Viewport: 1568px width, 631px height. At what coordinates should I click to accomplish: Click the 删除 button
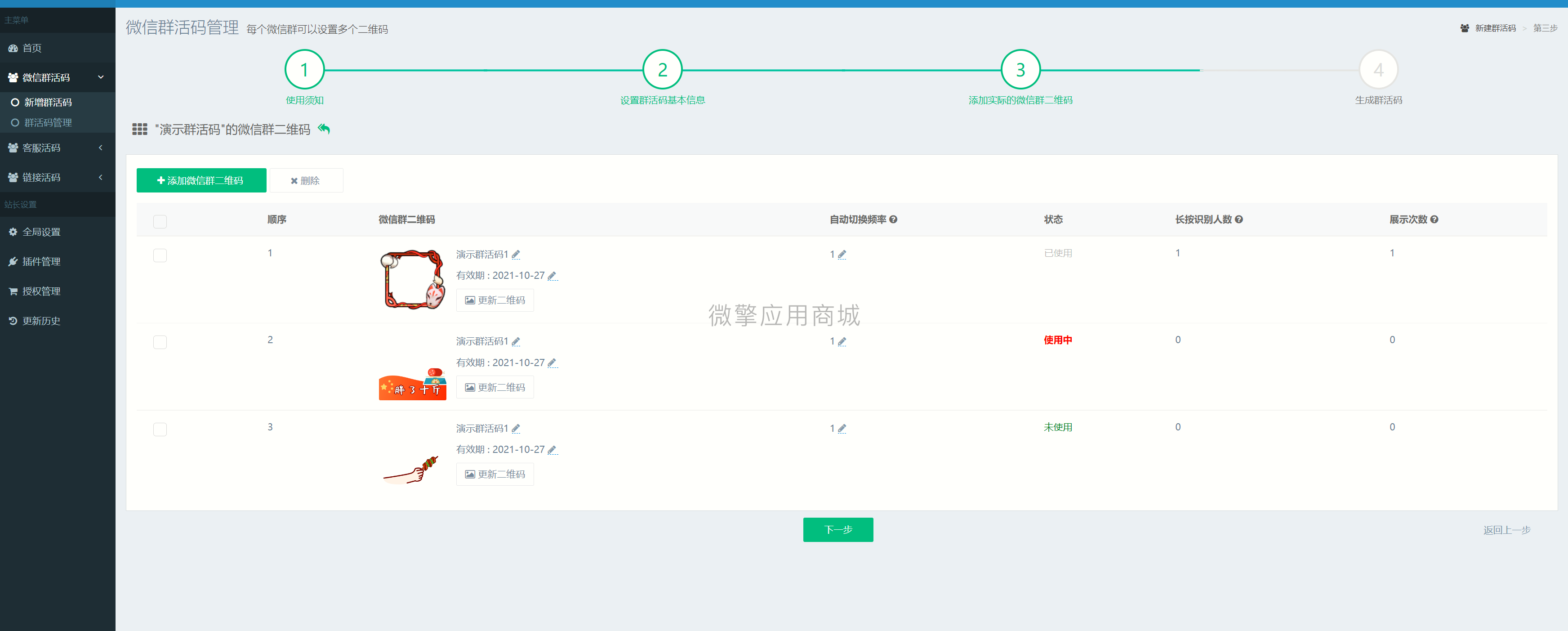pos(306,180)
